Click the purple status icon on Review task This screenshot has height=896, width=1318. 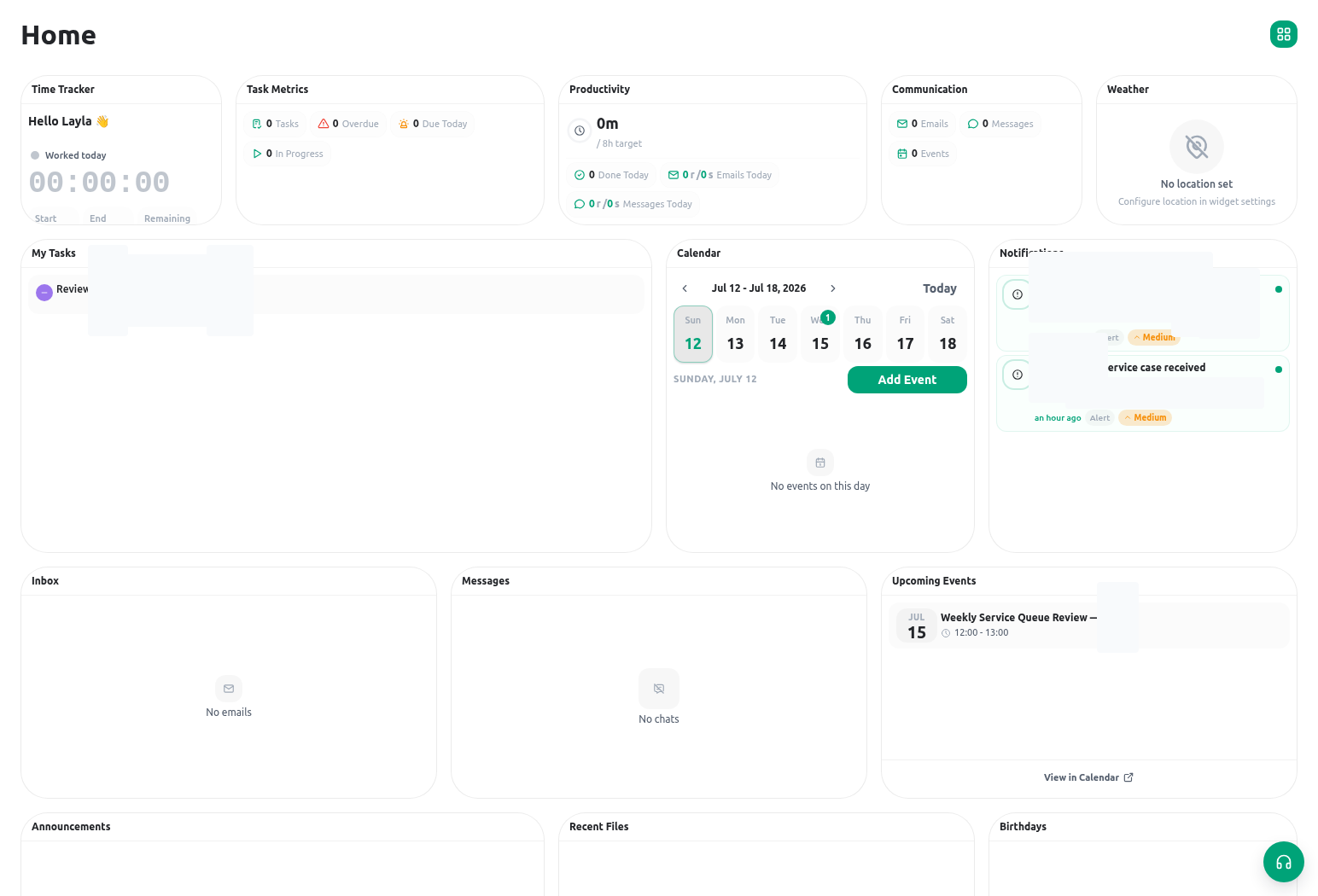click(x=44, y=293)
